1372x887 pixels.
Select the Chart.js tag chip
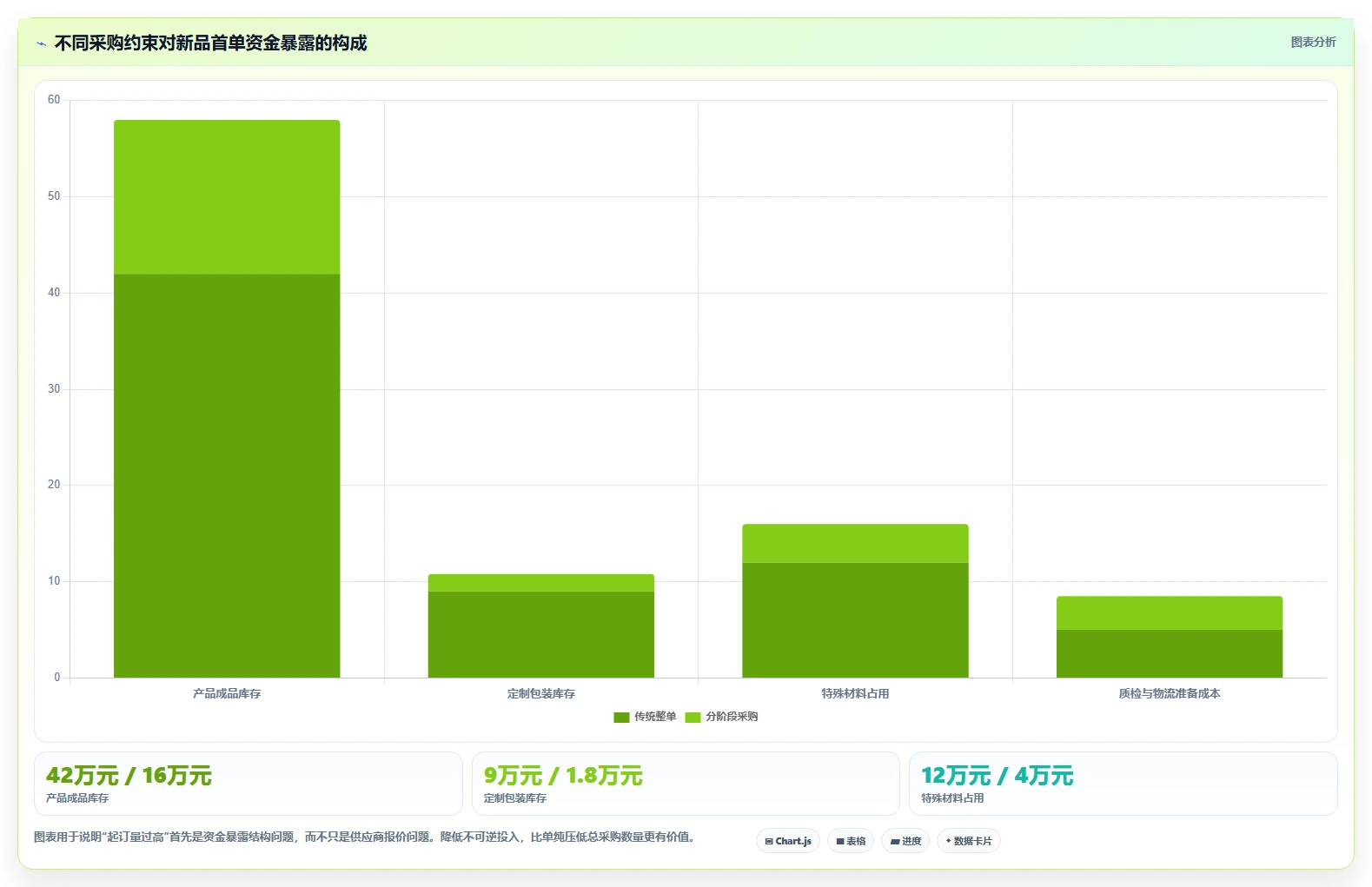point(788,841)
